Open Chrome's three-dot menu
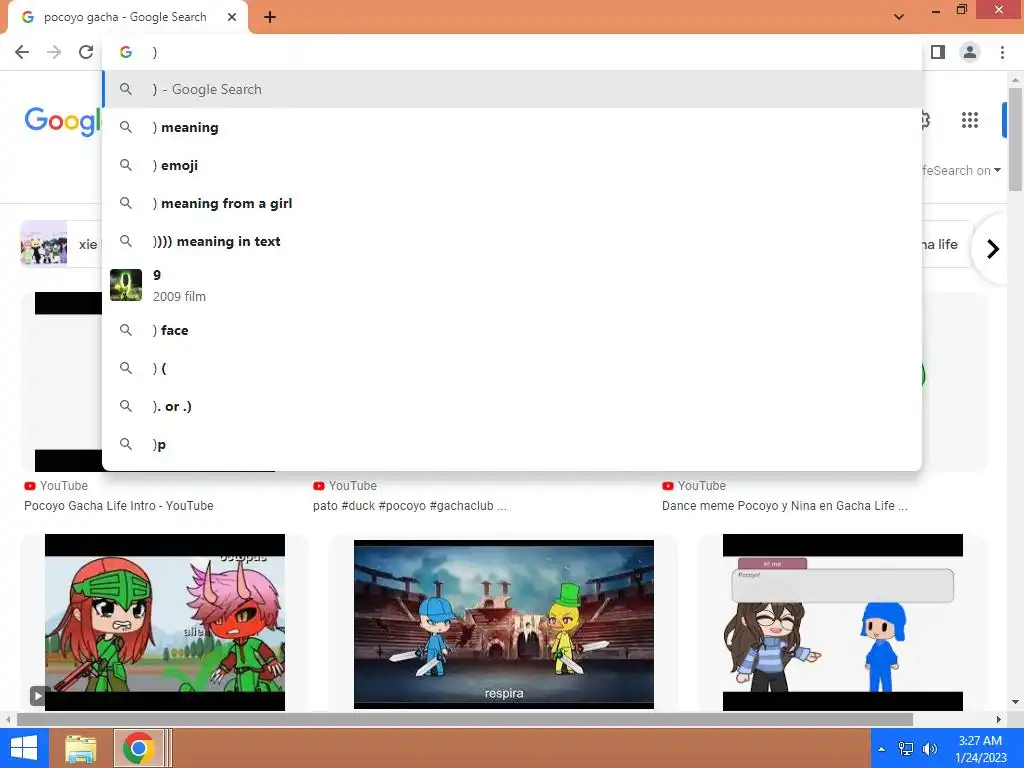 (x=1002, y=52)
